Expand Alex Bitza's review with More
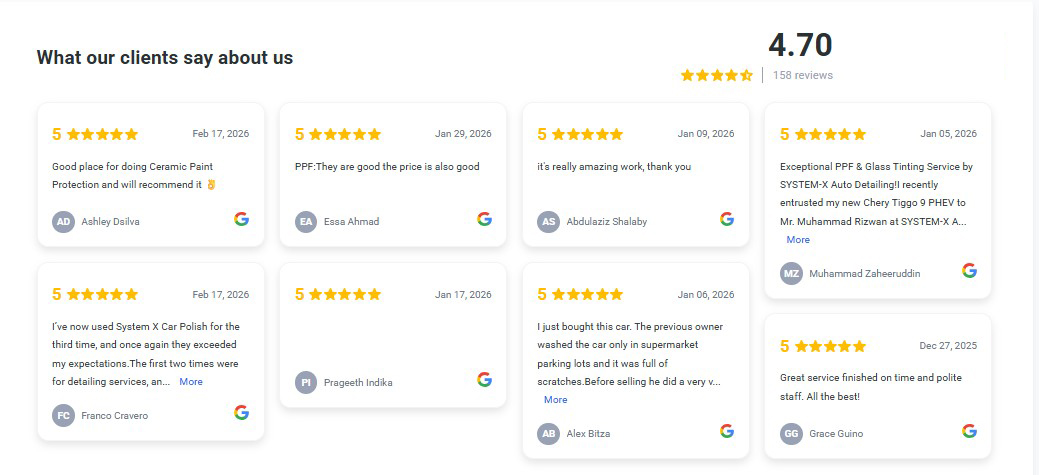 pos(556,400)
